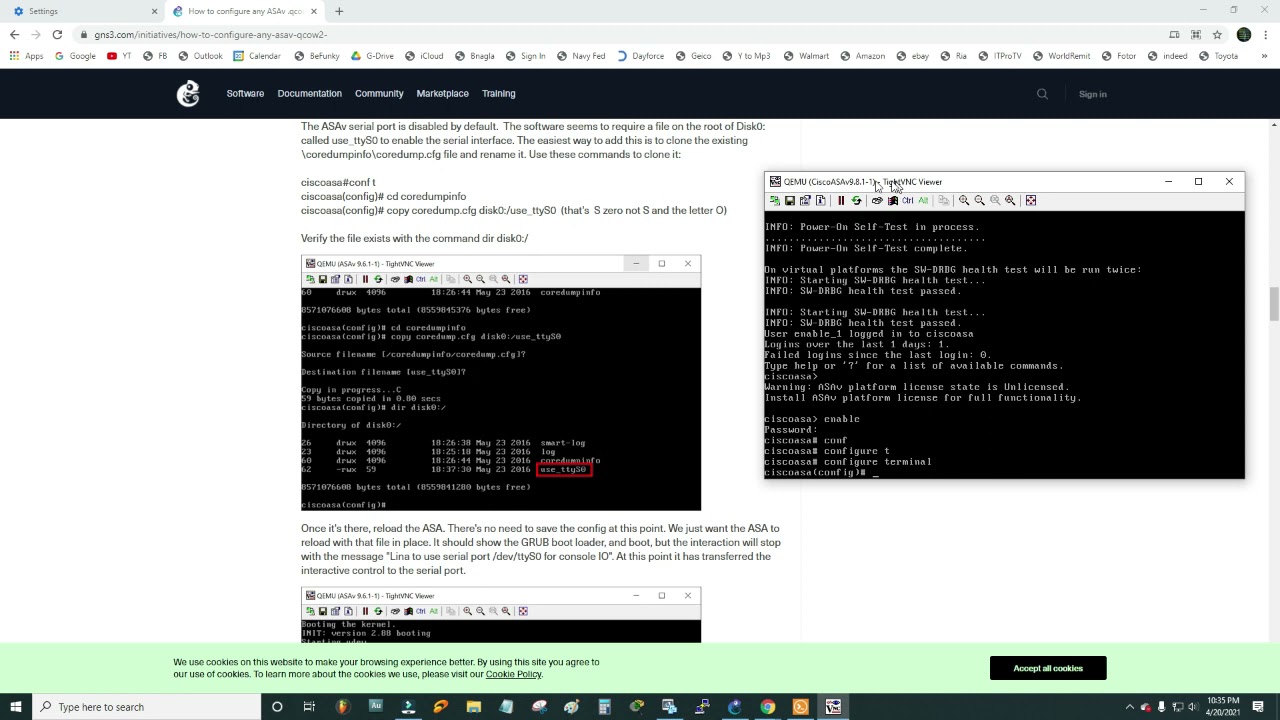Open the Software menu on GNS3 site
The image size is (1280, 720).
coord(245,94)
